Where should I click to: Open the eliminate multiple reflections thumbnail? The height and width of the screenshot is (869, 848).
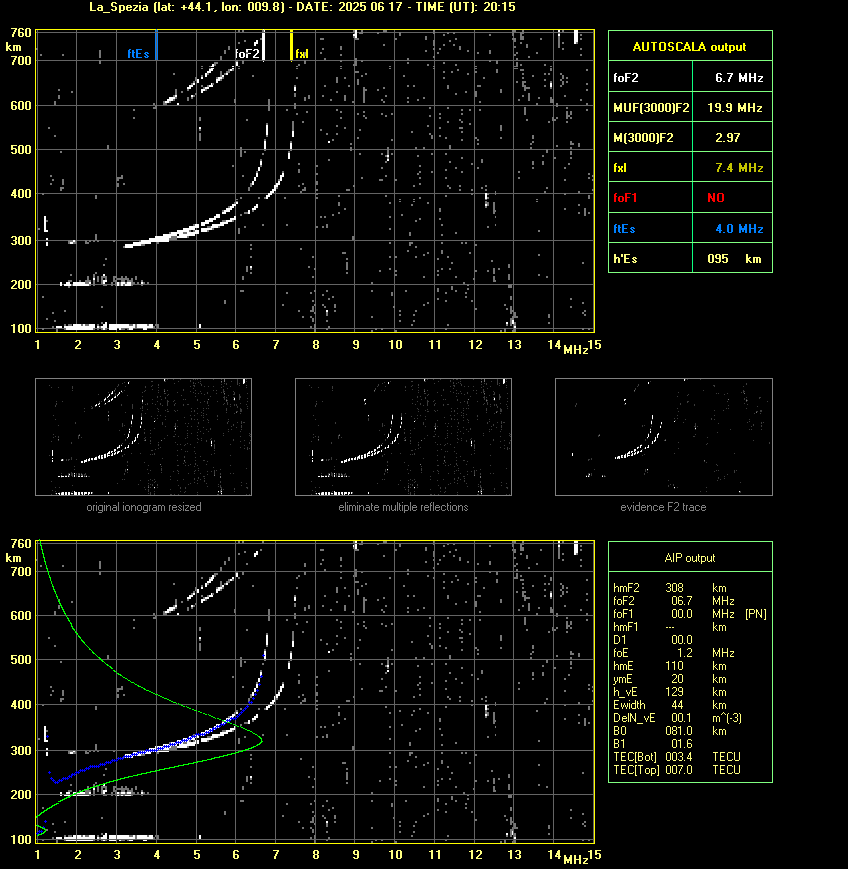403,437
